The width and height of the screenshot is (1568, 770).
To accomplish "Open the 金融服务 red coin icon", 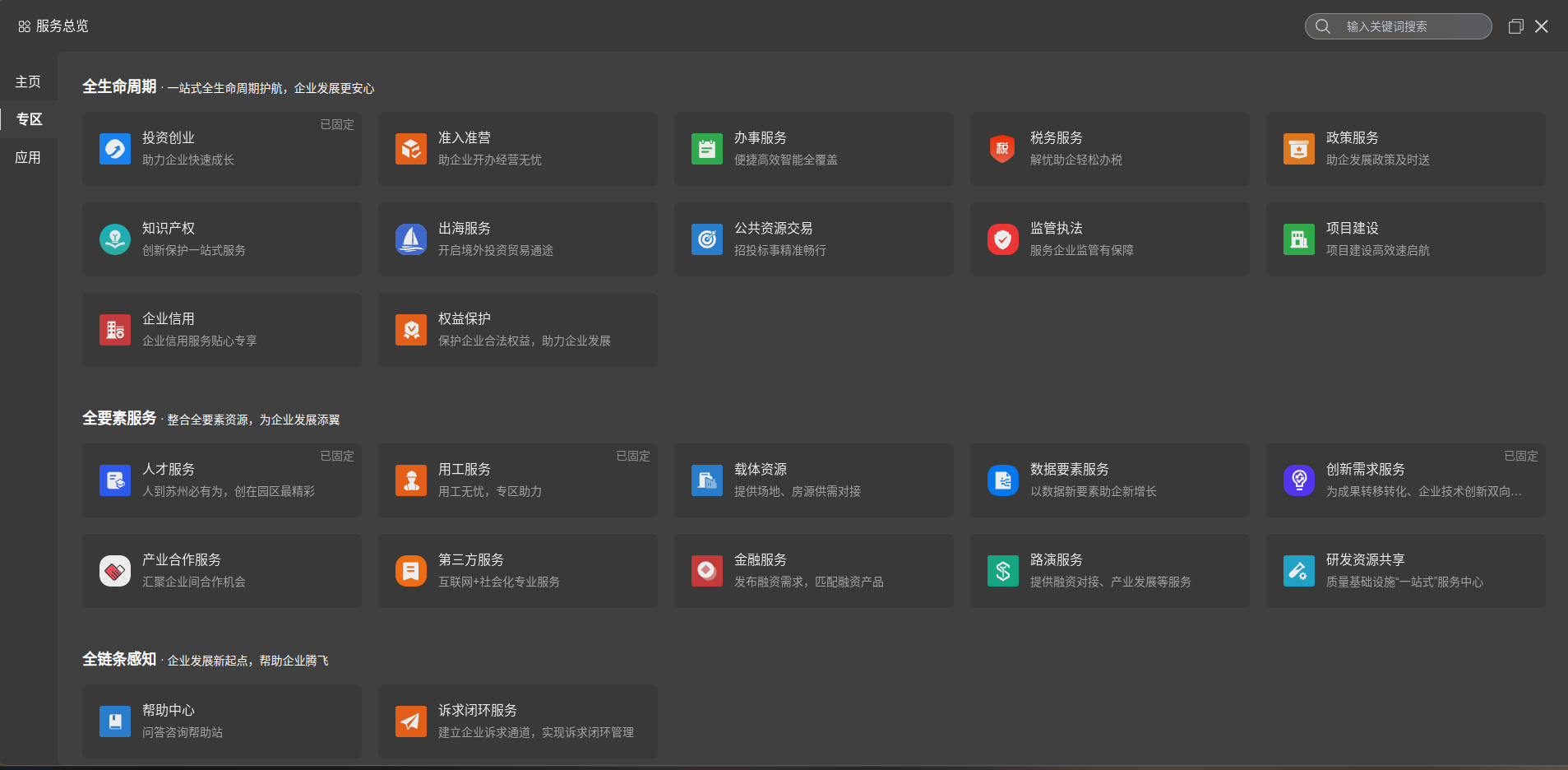I will 707,571.
